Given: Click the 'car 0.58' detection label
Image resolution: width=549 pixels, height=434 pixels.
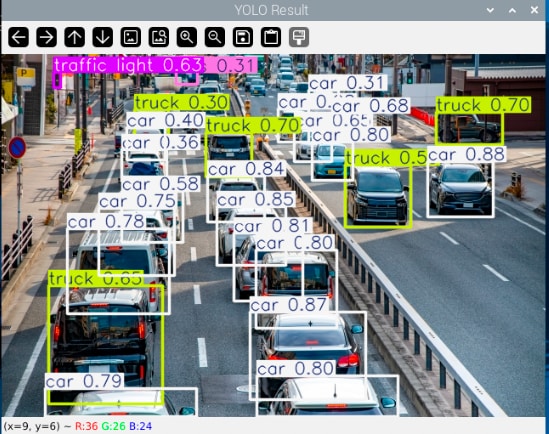Looking at the screenshot, I should [161, 184].
